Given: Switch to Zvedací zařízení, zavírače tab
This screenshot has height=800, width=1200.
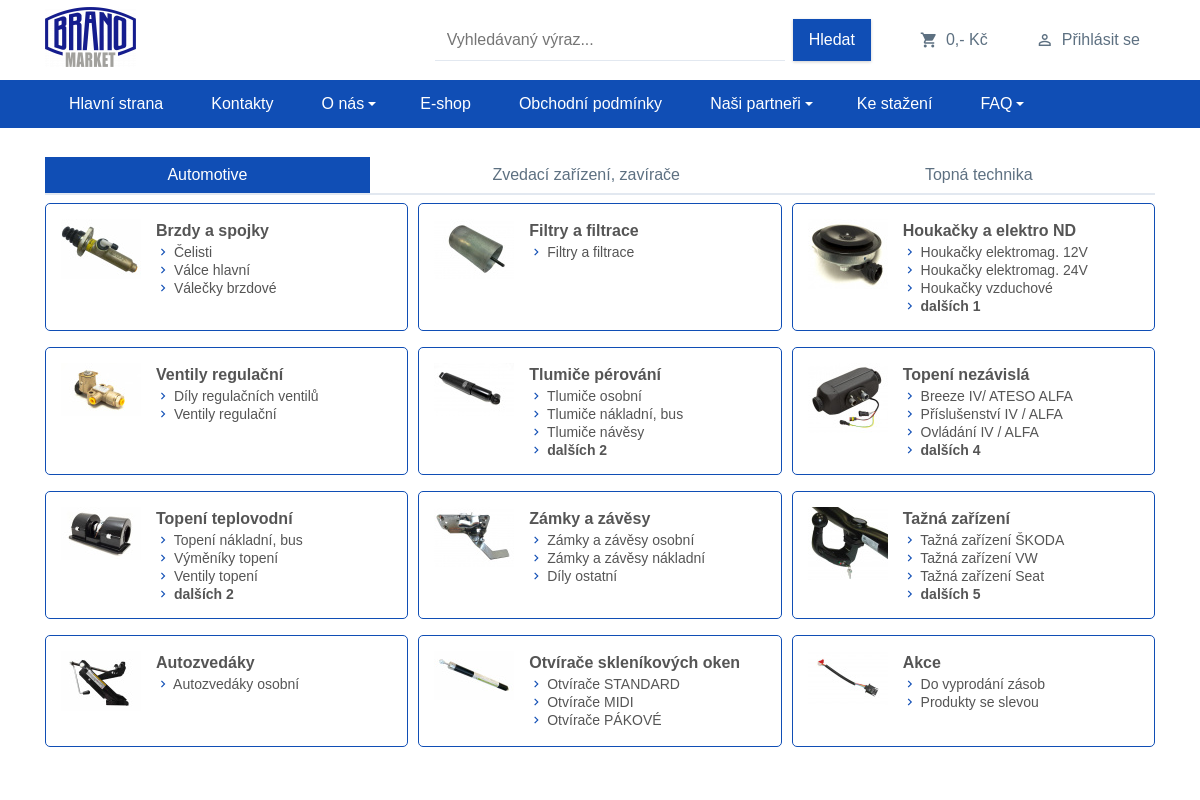Looking at the screenshot, I should pos(585,175).
